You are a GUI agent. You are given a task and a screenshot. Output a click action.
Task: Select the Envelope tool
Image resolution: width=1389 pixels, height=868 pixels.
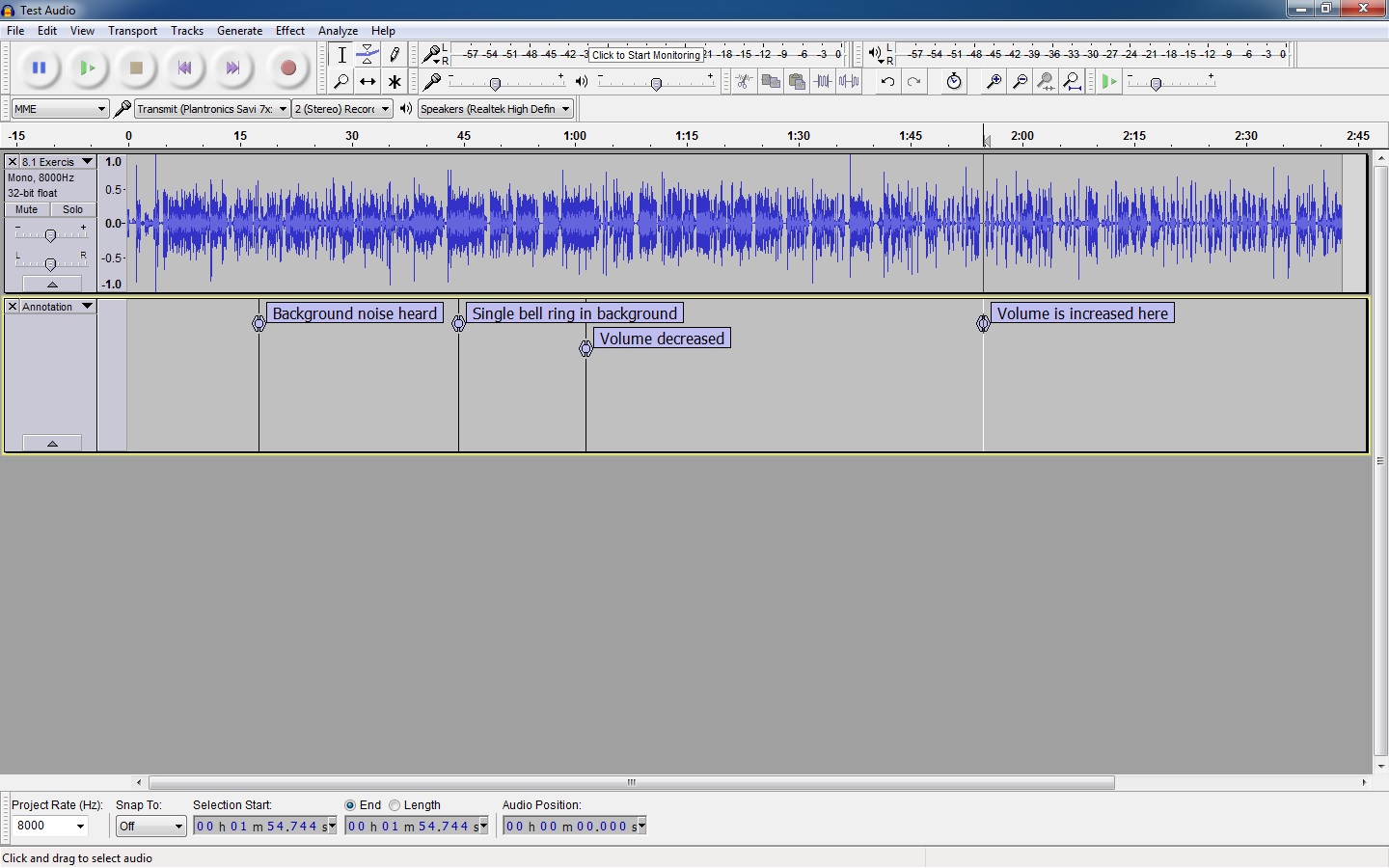click(x=368, y=55)
